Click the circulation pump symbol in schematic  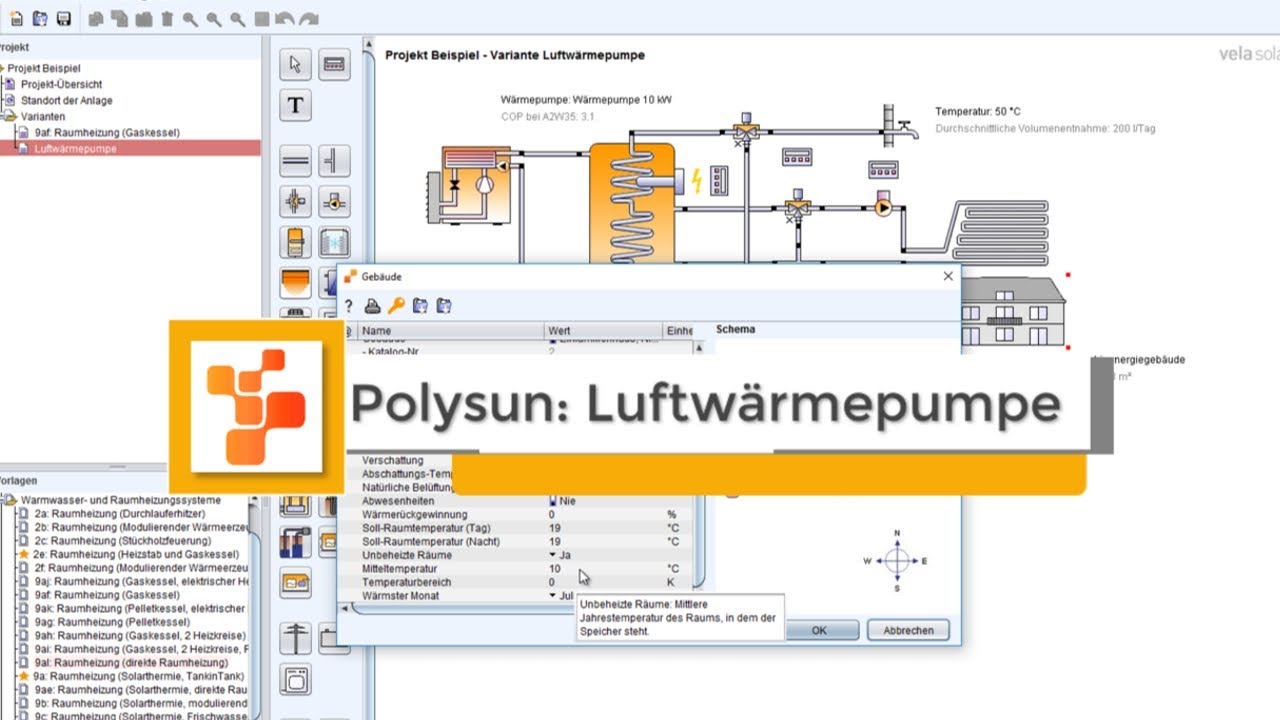[x=883, y=206]
